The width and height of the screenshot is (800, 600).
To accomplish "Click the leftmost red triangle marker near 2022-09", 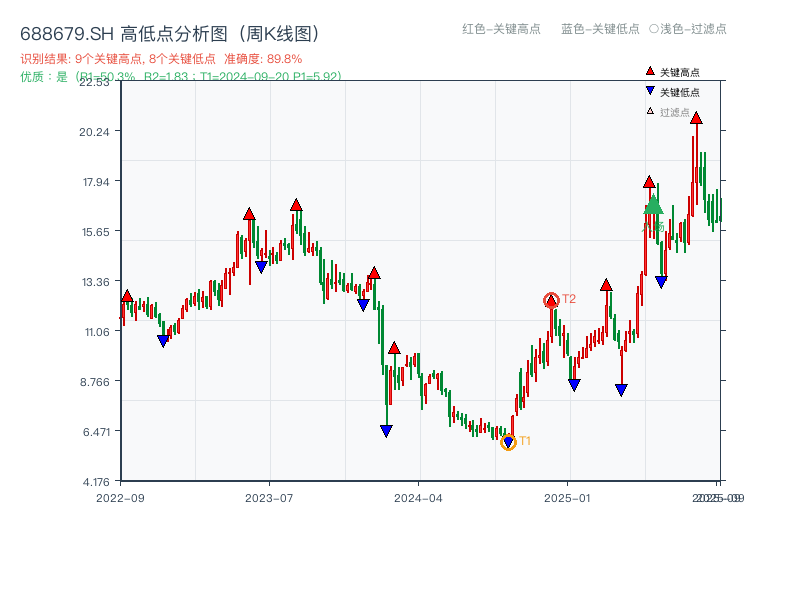I will click(128, 294).
